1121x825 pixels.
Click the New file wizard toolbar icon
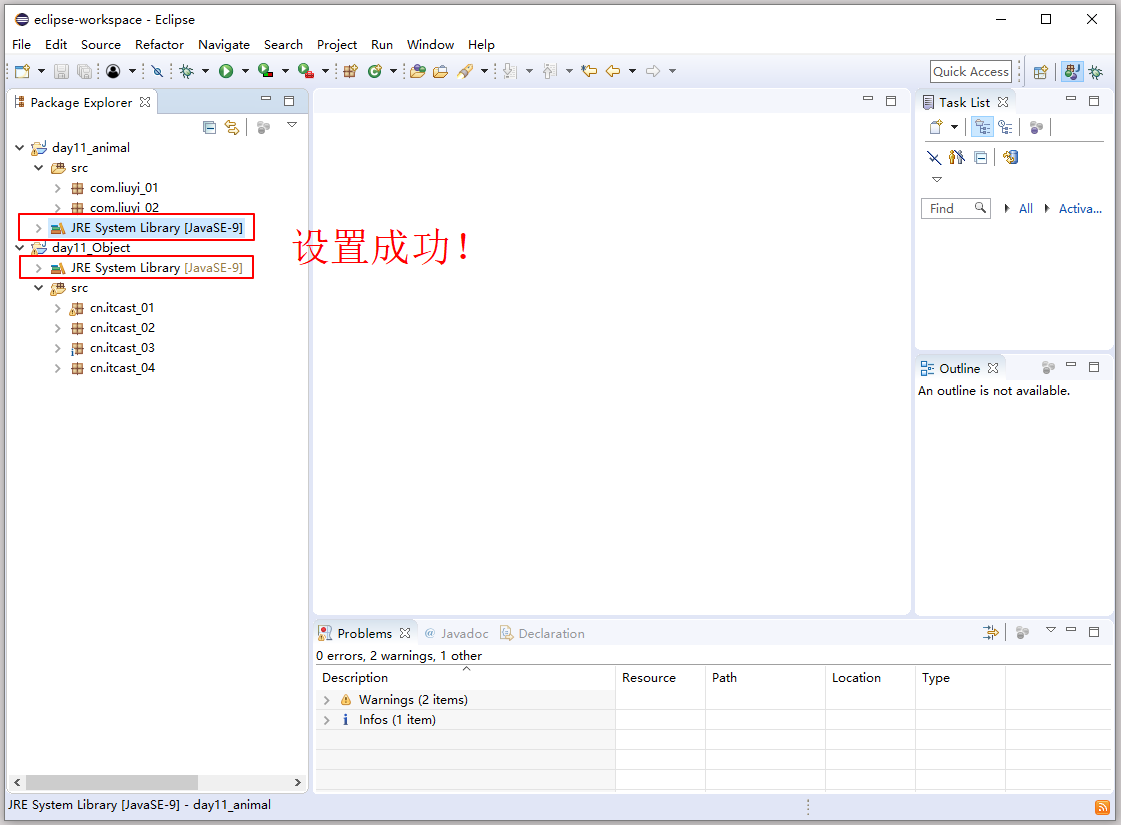[x=22, y=71]
